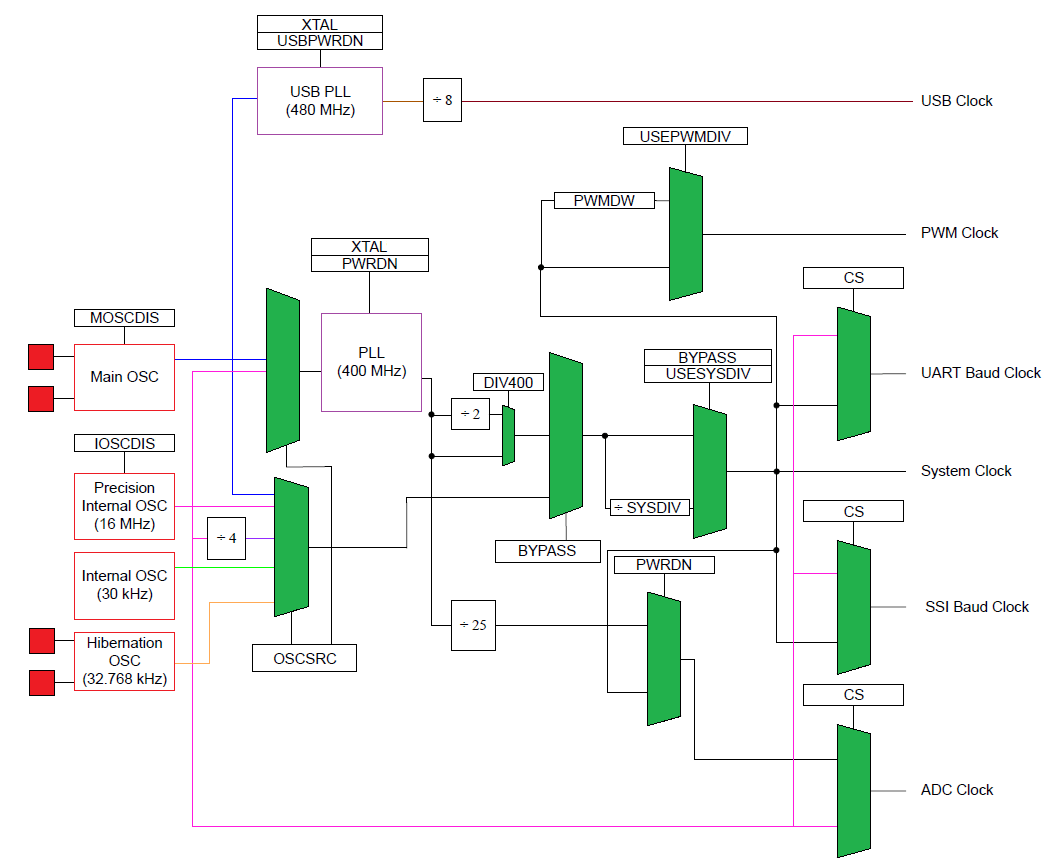Click the Hibernation OSC 32.768 kHz block
The height and width of the screenshot is (861, 1059).
click(124, 661)
